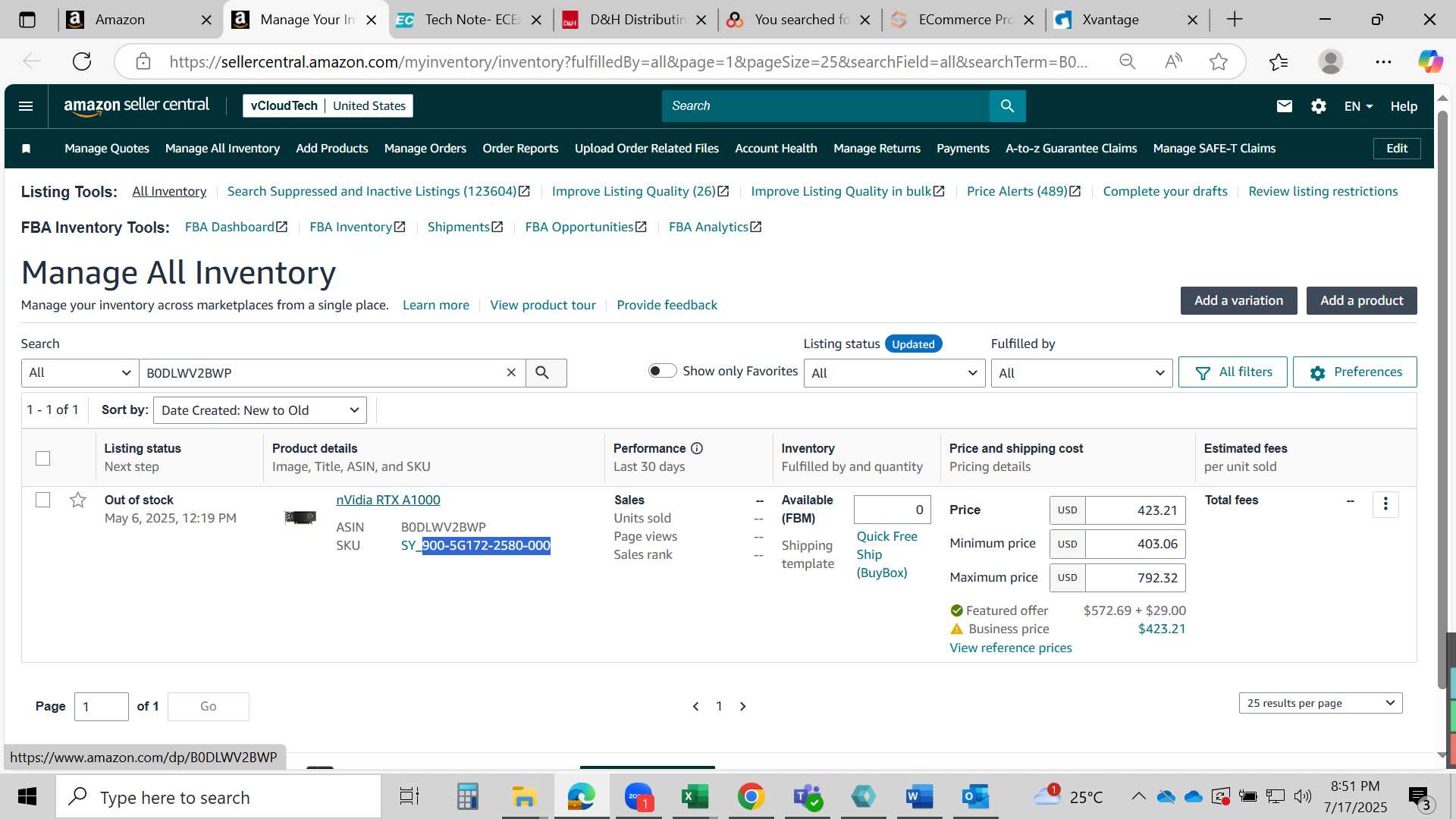Click the Price USD input field
The image size is (1456, 819).
click(1135, 510)
